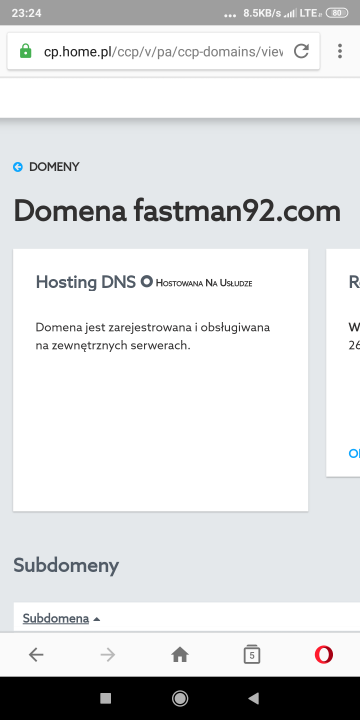Click the partially visible blue link in right card
Viewport: 360px width, 720px height.
coord(354,454)
